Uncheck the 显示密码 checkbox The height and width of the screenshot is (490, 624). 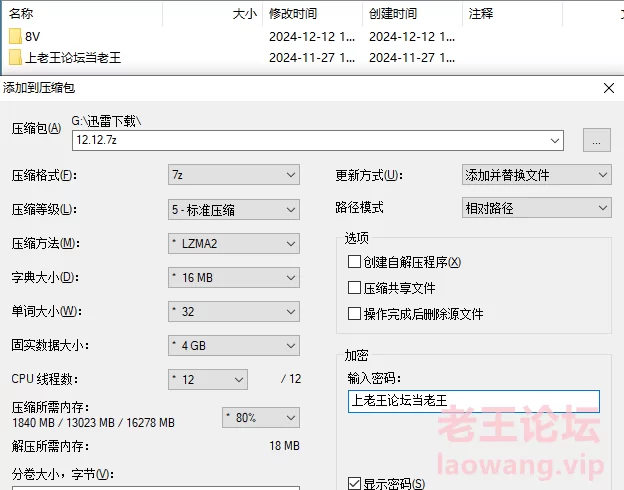354,484
